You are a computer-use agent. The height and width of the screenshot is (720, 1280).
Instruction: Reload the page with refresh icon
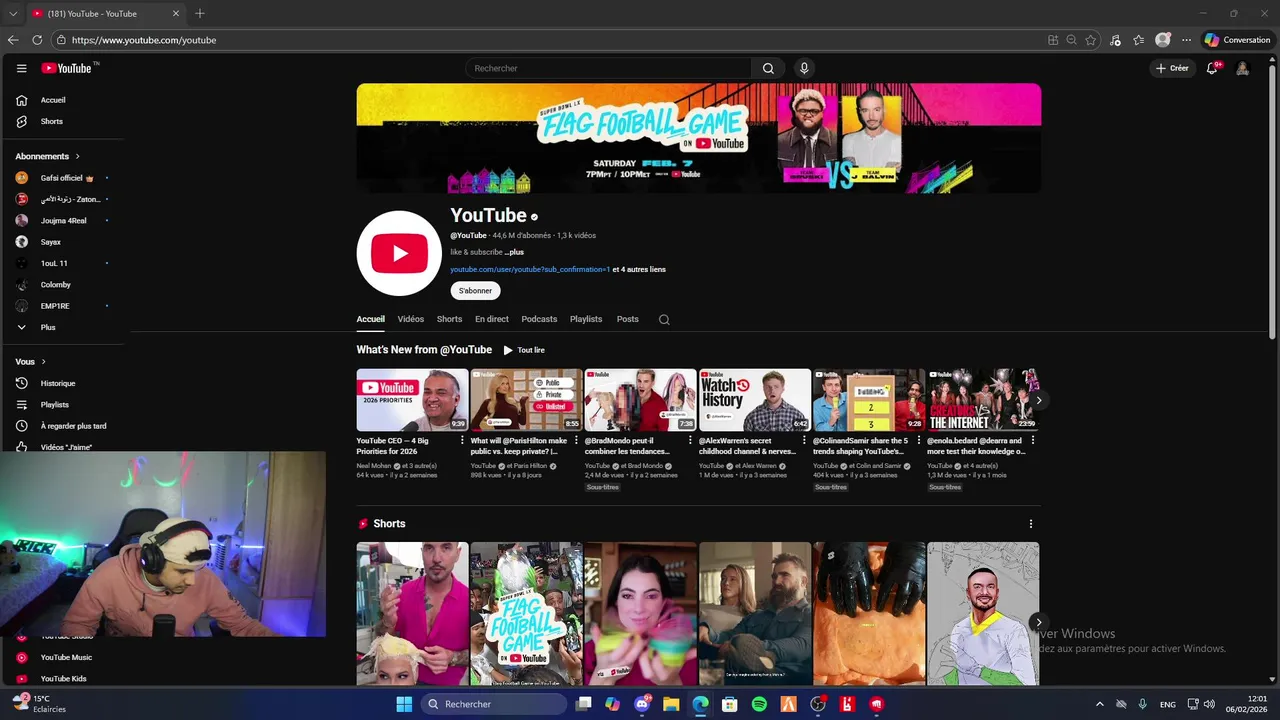pos(37,40)
